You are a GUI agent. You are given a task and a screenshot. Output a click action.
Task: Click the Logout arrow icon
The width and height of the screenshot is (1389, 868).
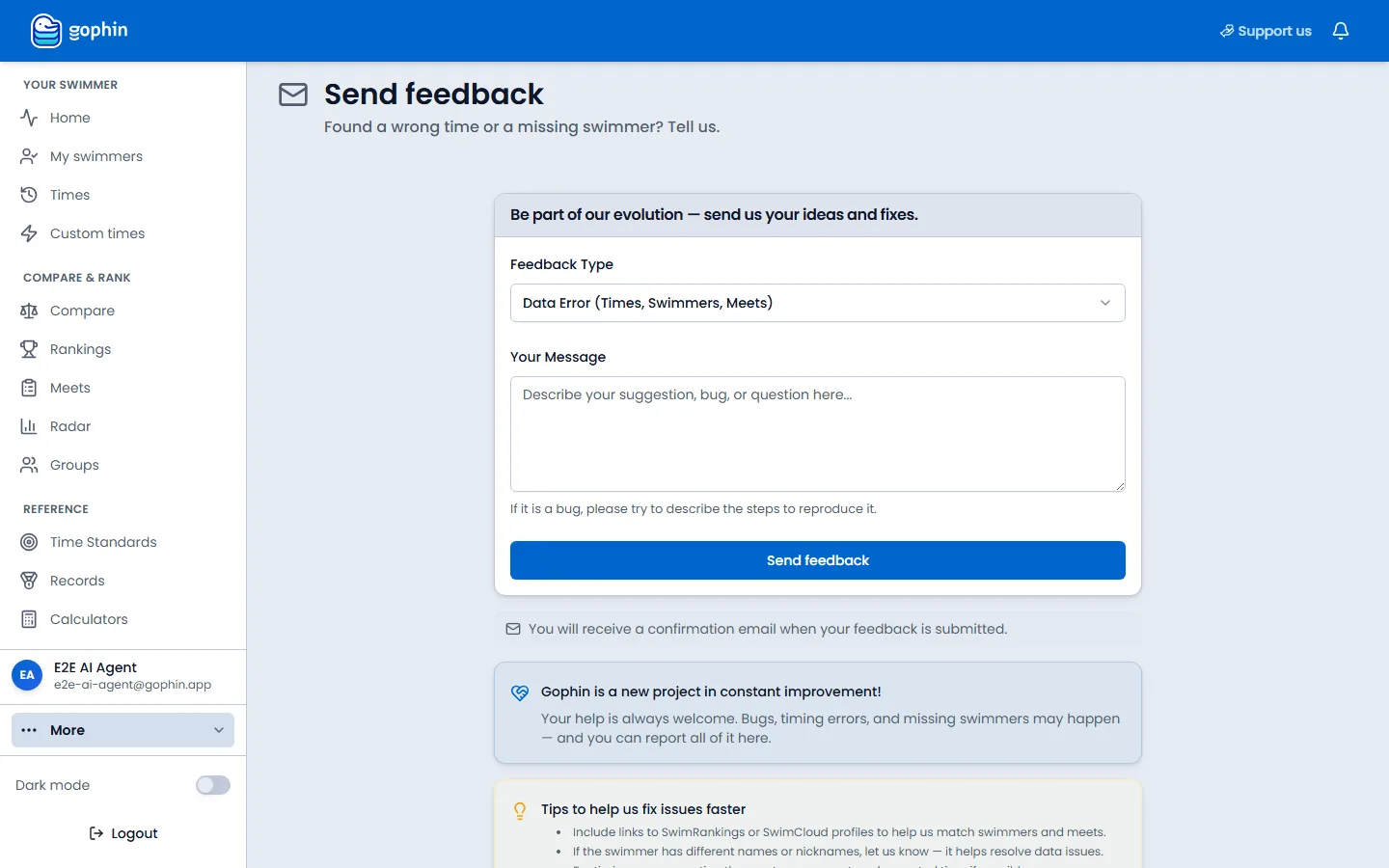[96, 833]
